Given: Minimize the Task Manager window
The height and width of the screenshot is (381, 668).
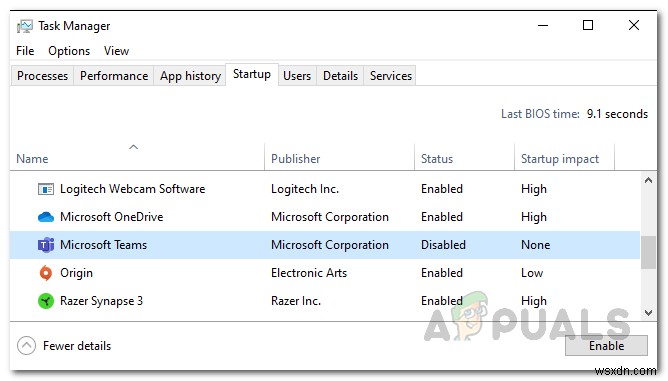Looking at the screenshot, I should point(543,25).
